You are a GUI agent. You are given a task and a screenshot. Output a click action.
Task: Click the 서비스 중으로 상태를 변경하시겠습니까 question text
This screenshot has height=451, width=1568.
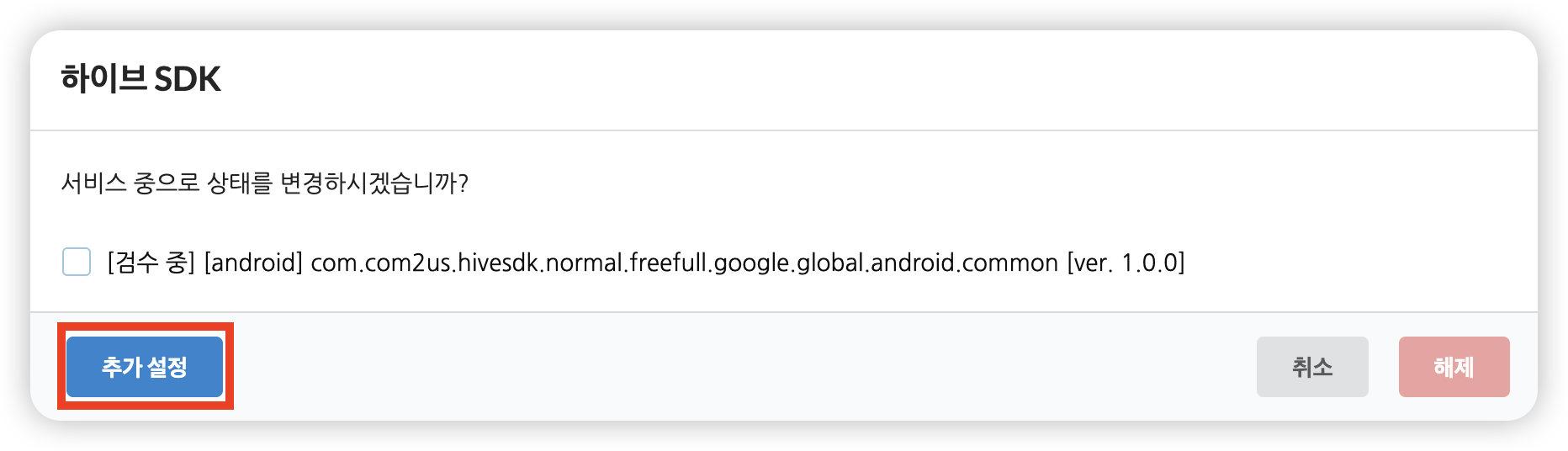[x=264, y=183]
